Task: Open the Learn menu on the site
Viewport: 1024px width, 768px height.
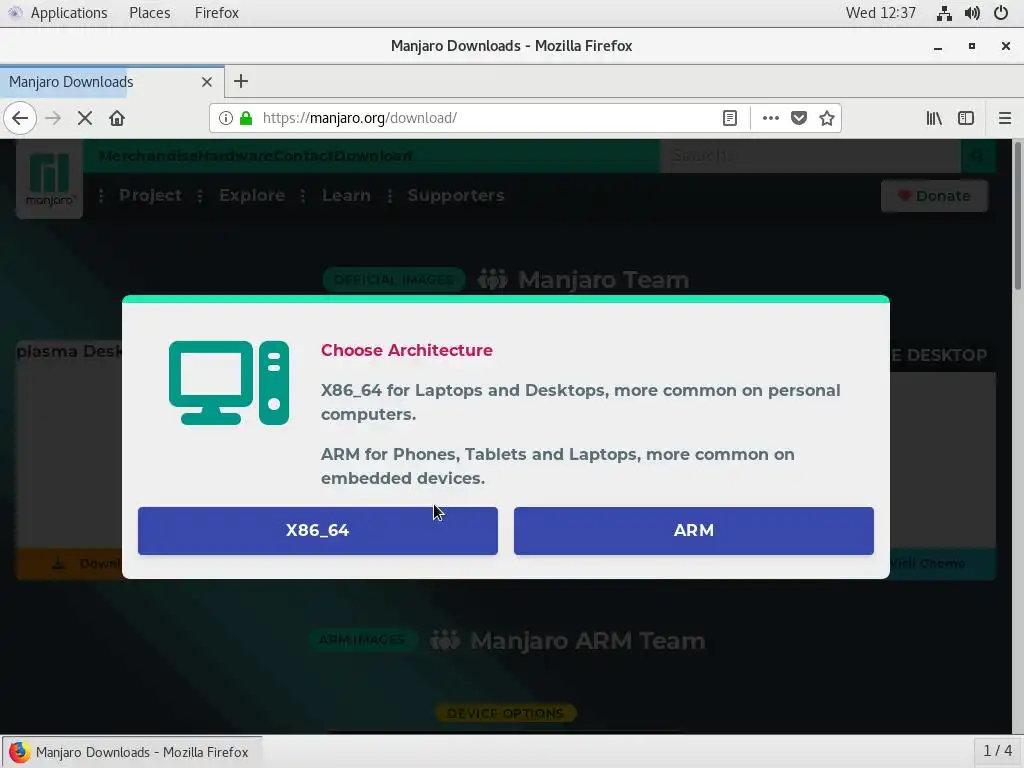Action: pyautogui.click(x=346, y=195)
